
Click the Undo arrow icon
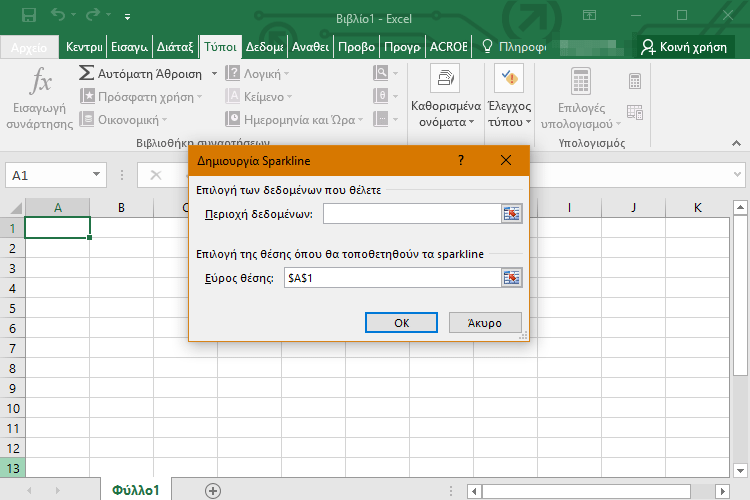click(58, 15)
